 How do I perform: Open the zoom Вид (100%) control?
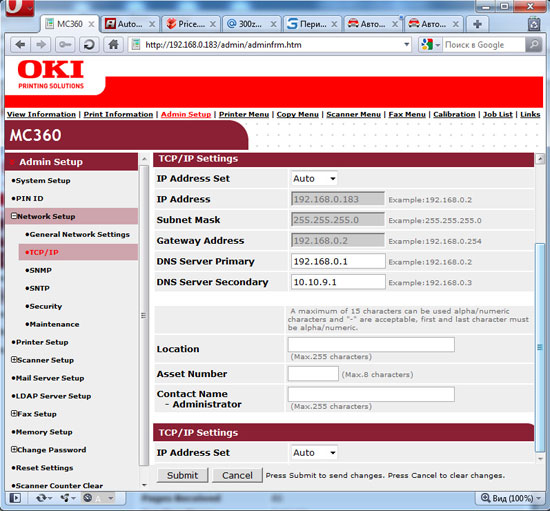(x=510, y=498)
